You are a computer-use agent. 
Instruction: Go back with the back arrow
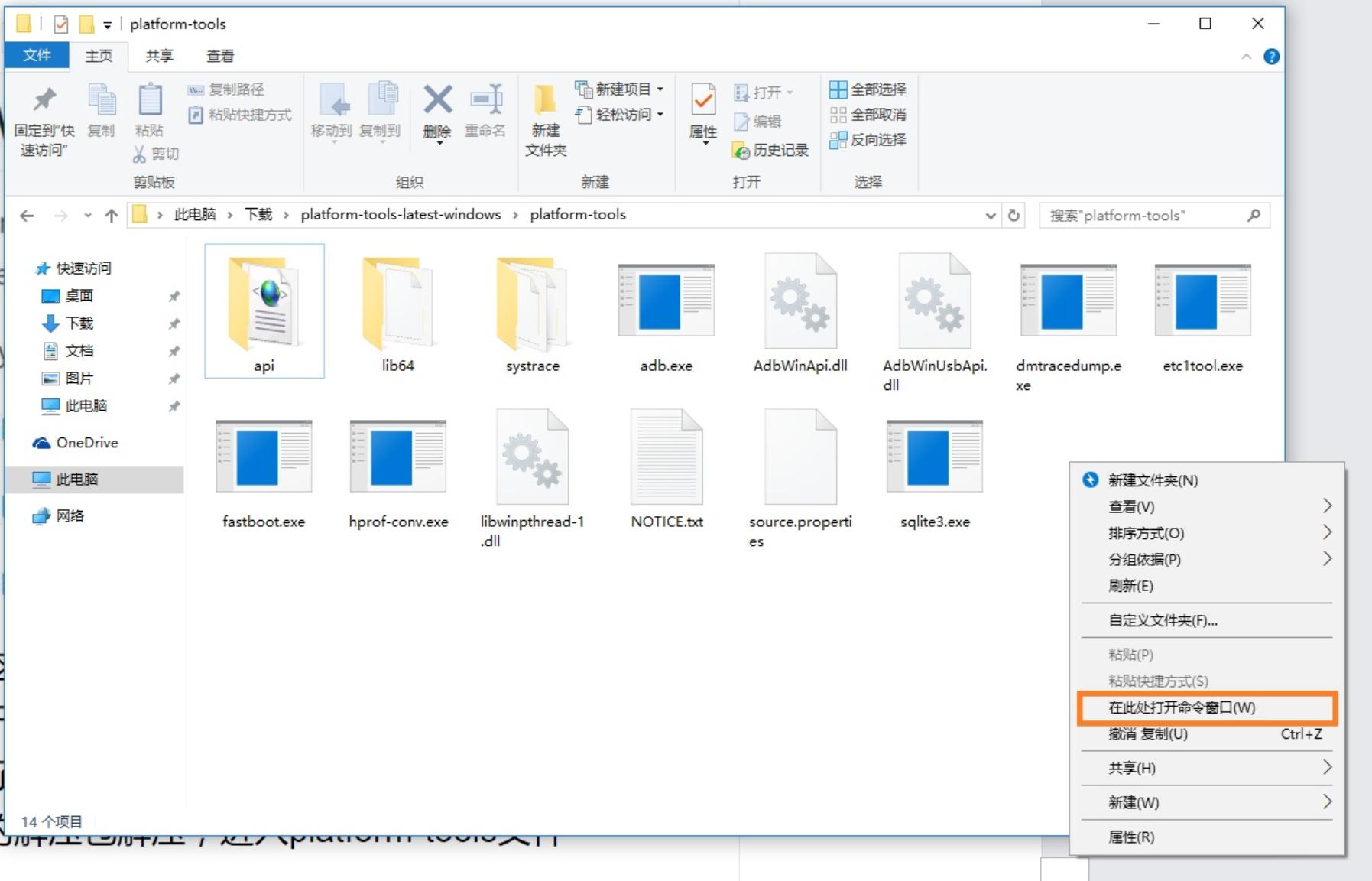coord(27,216)
